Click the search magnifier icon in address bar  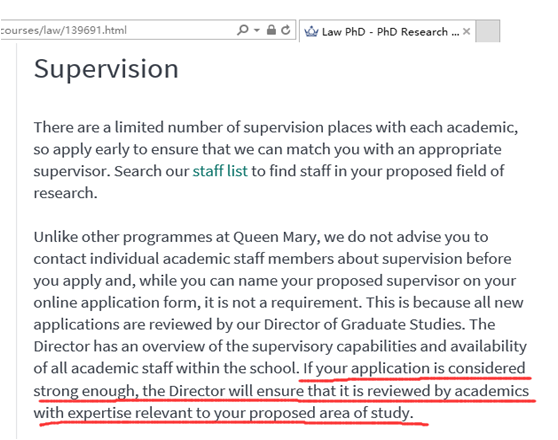click(x=243, y=30)
